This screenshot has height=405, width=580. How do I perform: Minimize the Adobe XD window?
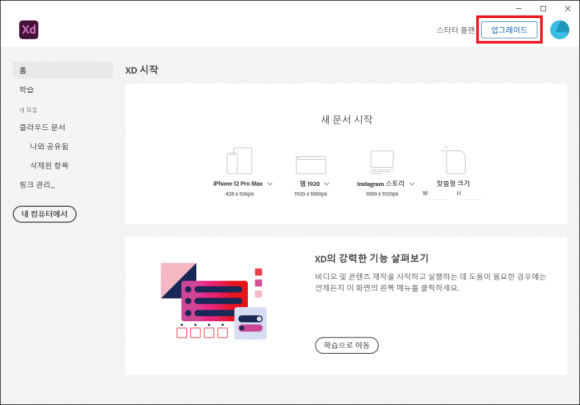point(519,8)
